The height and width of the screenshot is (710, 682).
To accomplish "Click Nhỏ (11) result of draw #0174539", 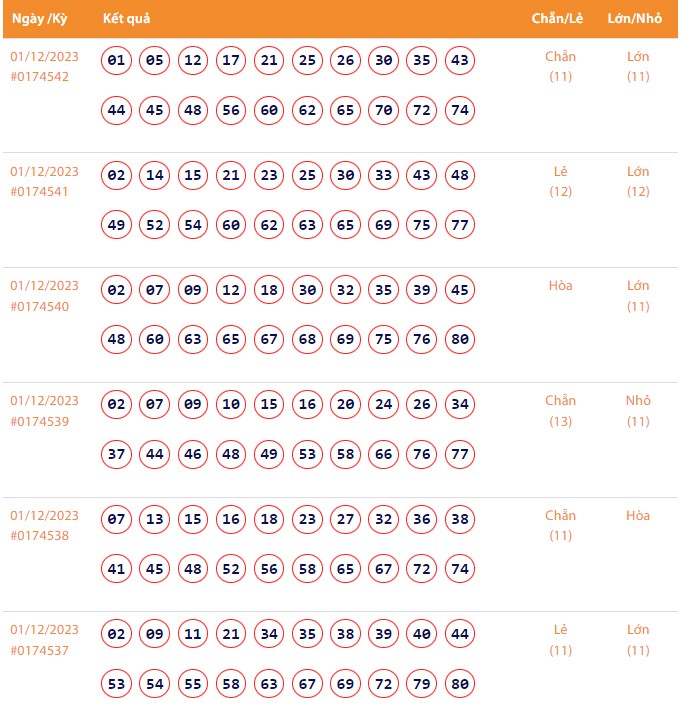I will pyautogui.click(x=638, y=411).
